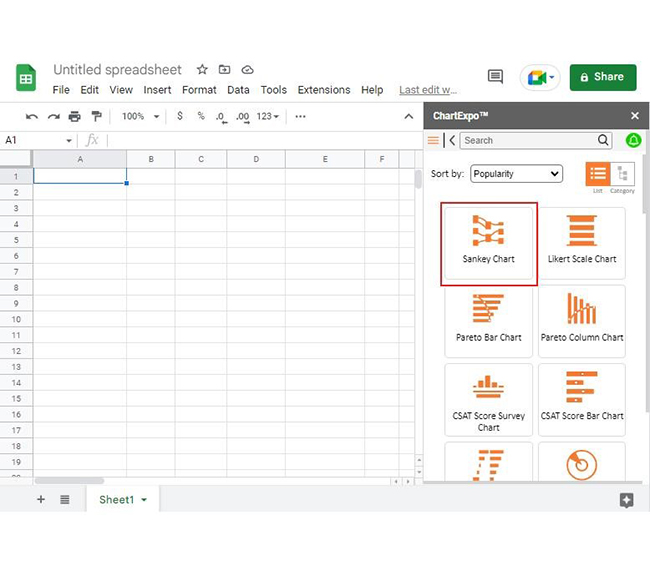The height and width of the screenshot is (576, 650).
Task: Add a new sheet with plus icon
Action: click(x=41, y=499)
